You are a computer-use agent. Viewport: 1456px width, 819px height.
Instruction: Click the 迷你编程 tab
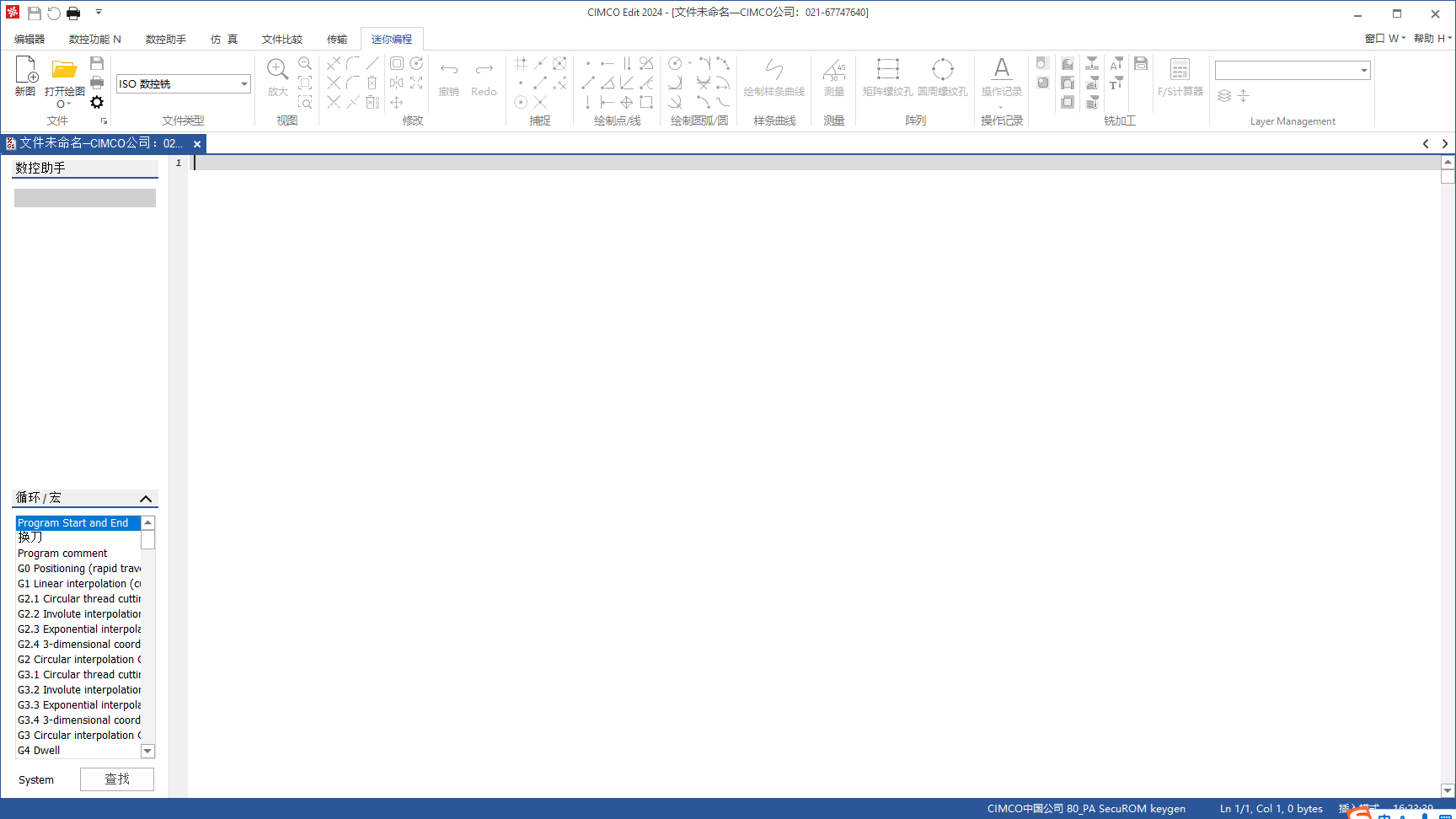tap(392, 39)
